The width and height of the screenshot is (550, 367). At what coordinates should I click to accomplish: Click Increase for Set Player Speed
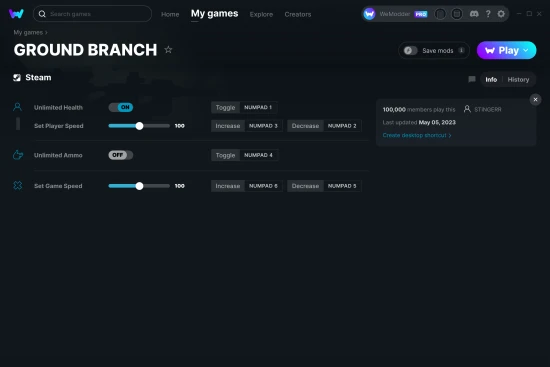[x=228, y=126]
